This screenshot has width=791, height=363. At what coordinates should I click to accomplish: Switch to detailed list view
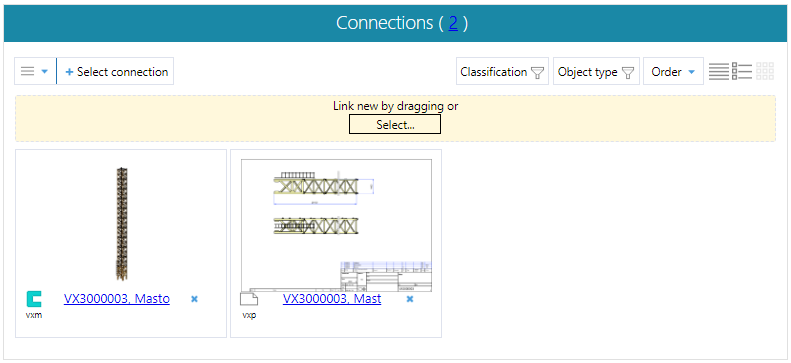[742, 72]
